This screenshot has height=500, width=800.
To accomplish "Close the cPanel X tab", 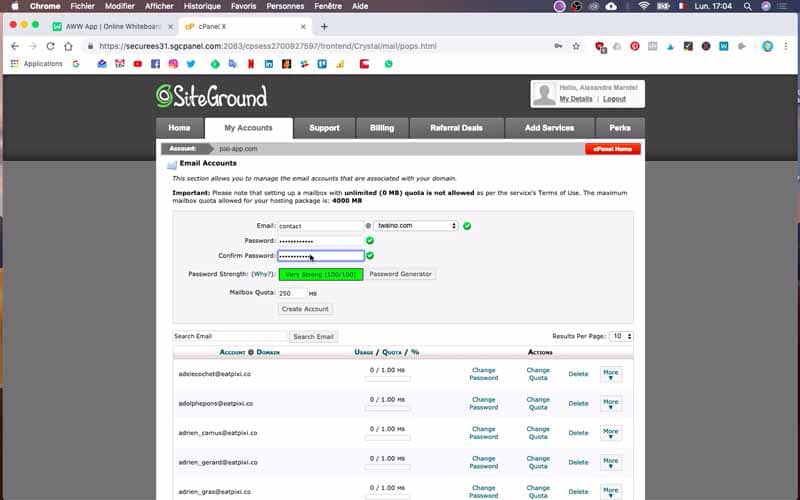I will 303,27.
